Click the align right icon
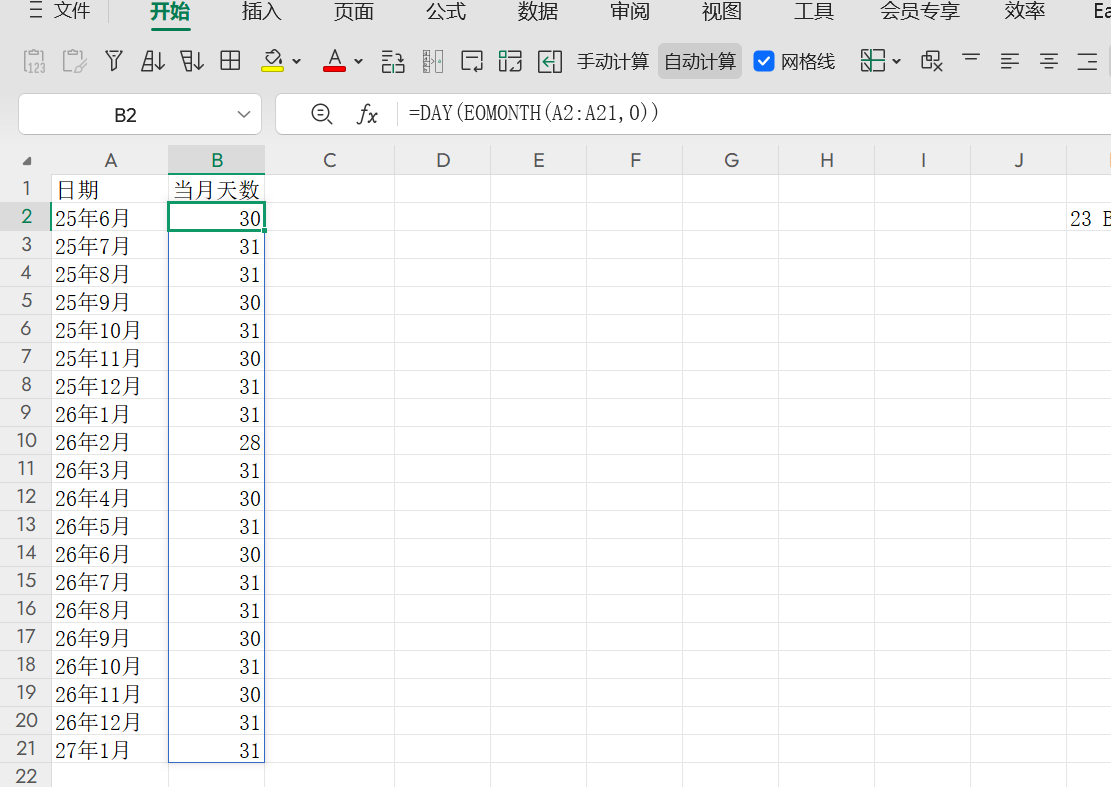1111x787 pixels. tap(1087, 62)
